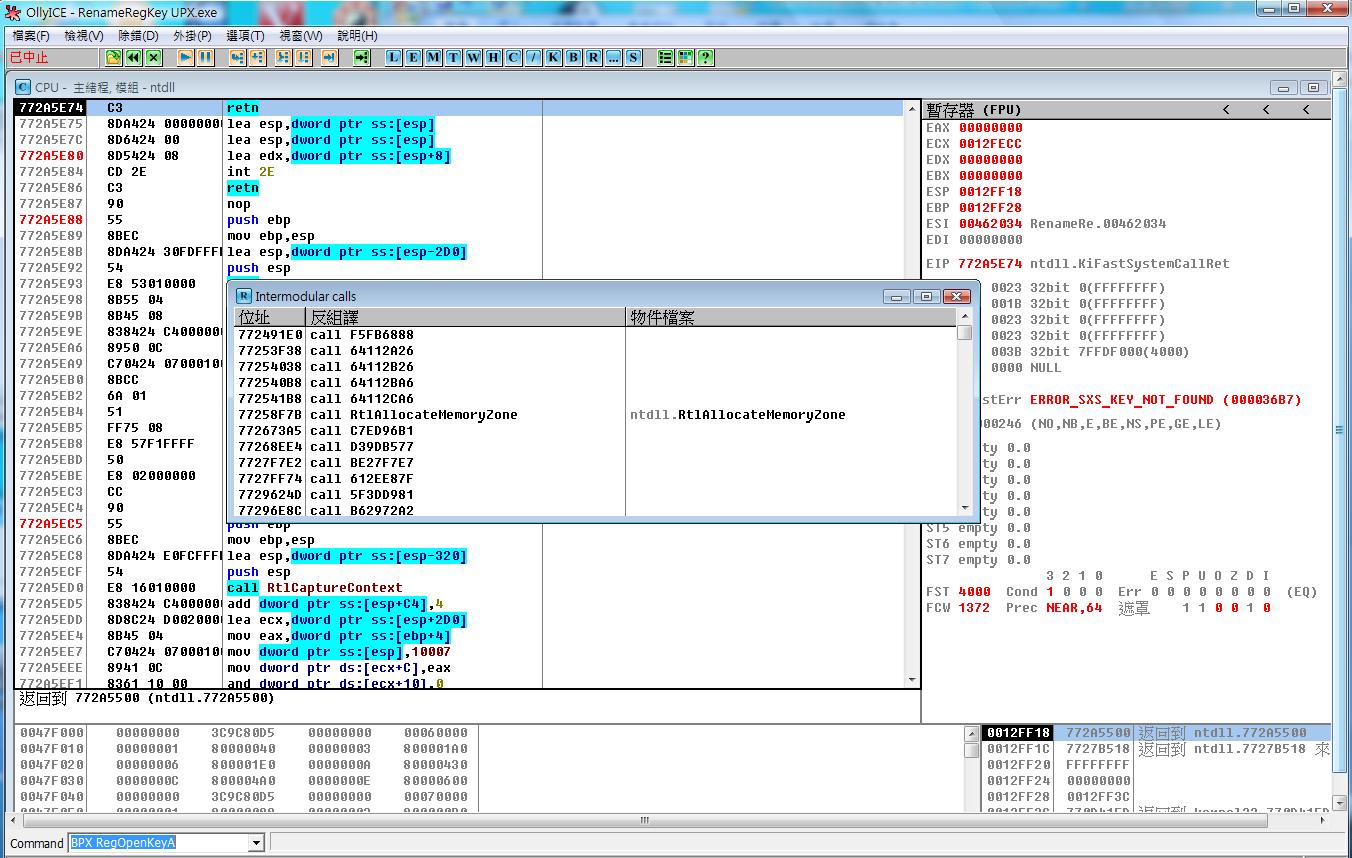Screen dimensions: 1352x858
Task: Show References with the R icon
Action: 594,58
